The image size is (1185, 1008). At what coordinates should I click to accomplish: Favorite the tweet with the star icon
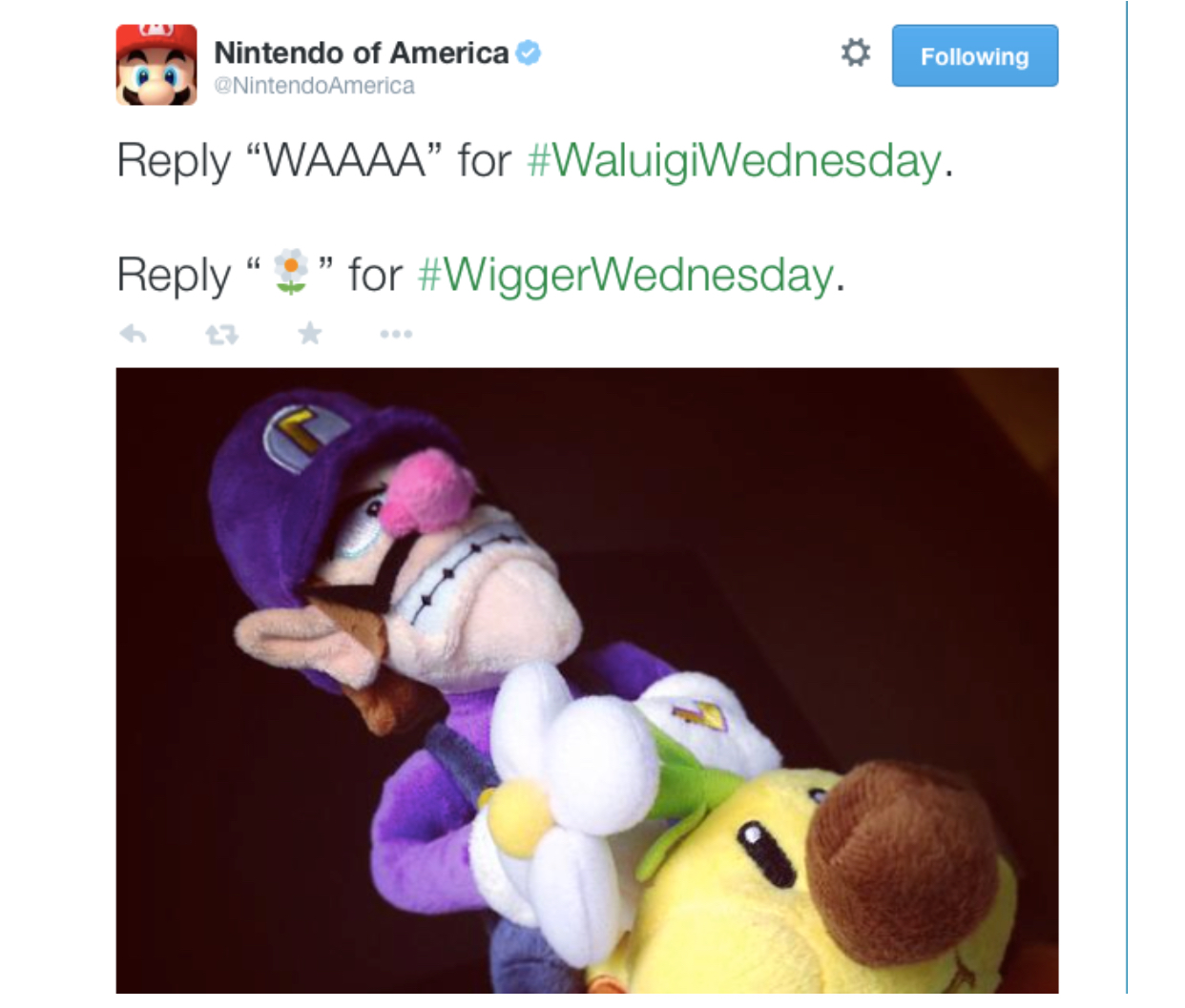[x=309, y=333]
